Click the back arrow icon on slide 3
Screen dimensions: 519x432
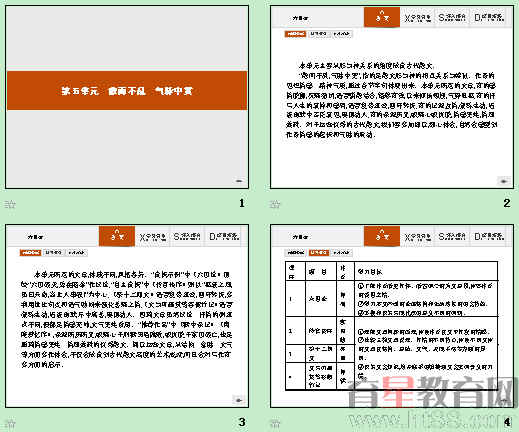click(x=239, y=400)
